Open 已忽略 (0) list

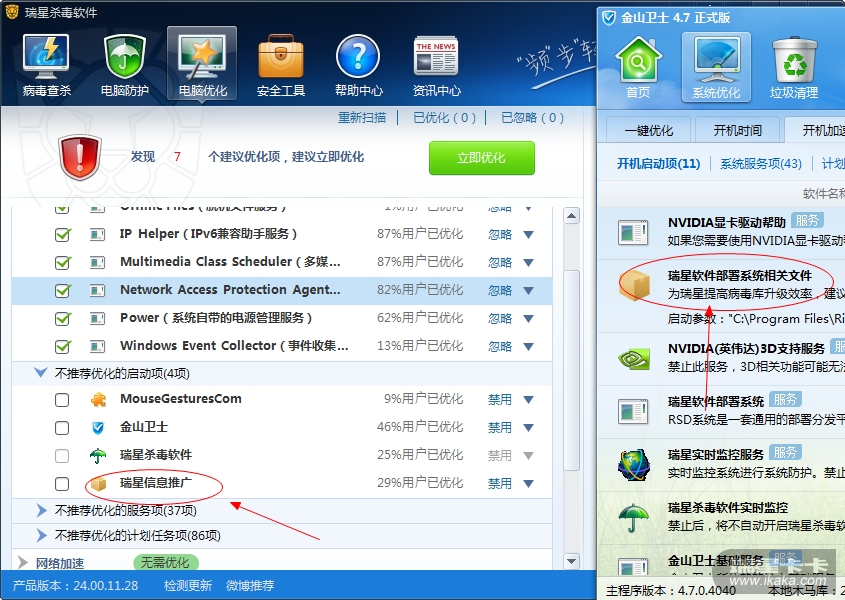(x=532, y=118)
